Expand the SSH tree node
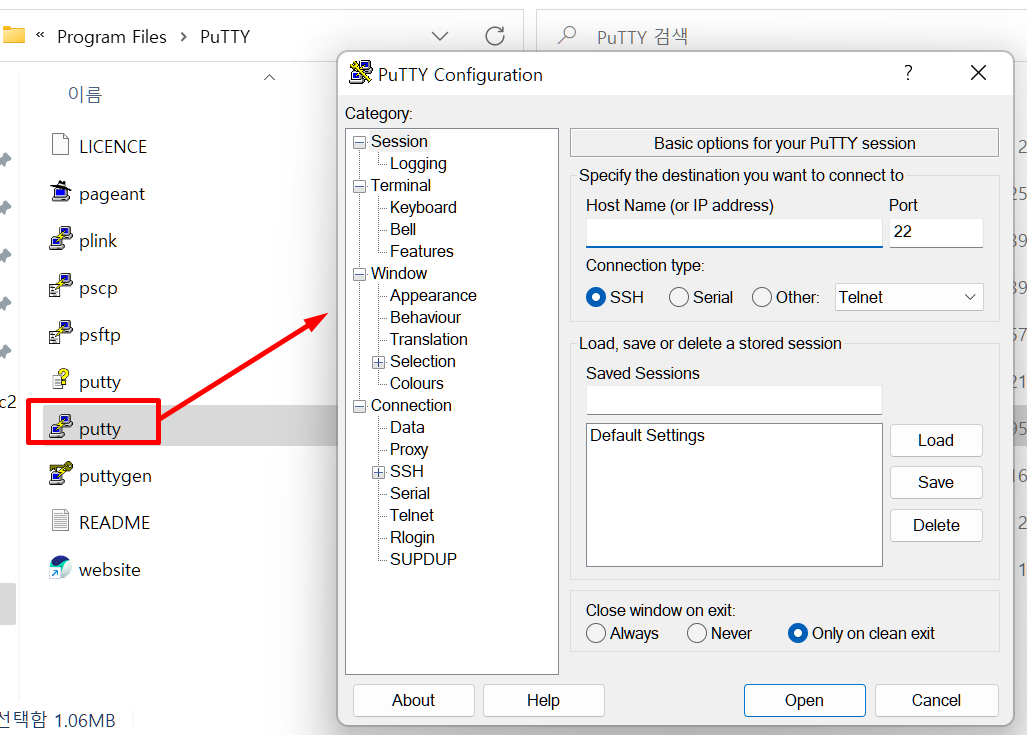Viewport: 1027px width, 735px height. (379, 472)
